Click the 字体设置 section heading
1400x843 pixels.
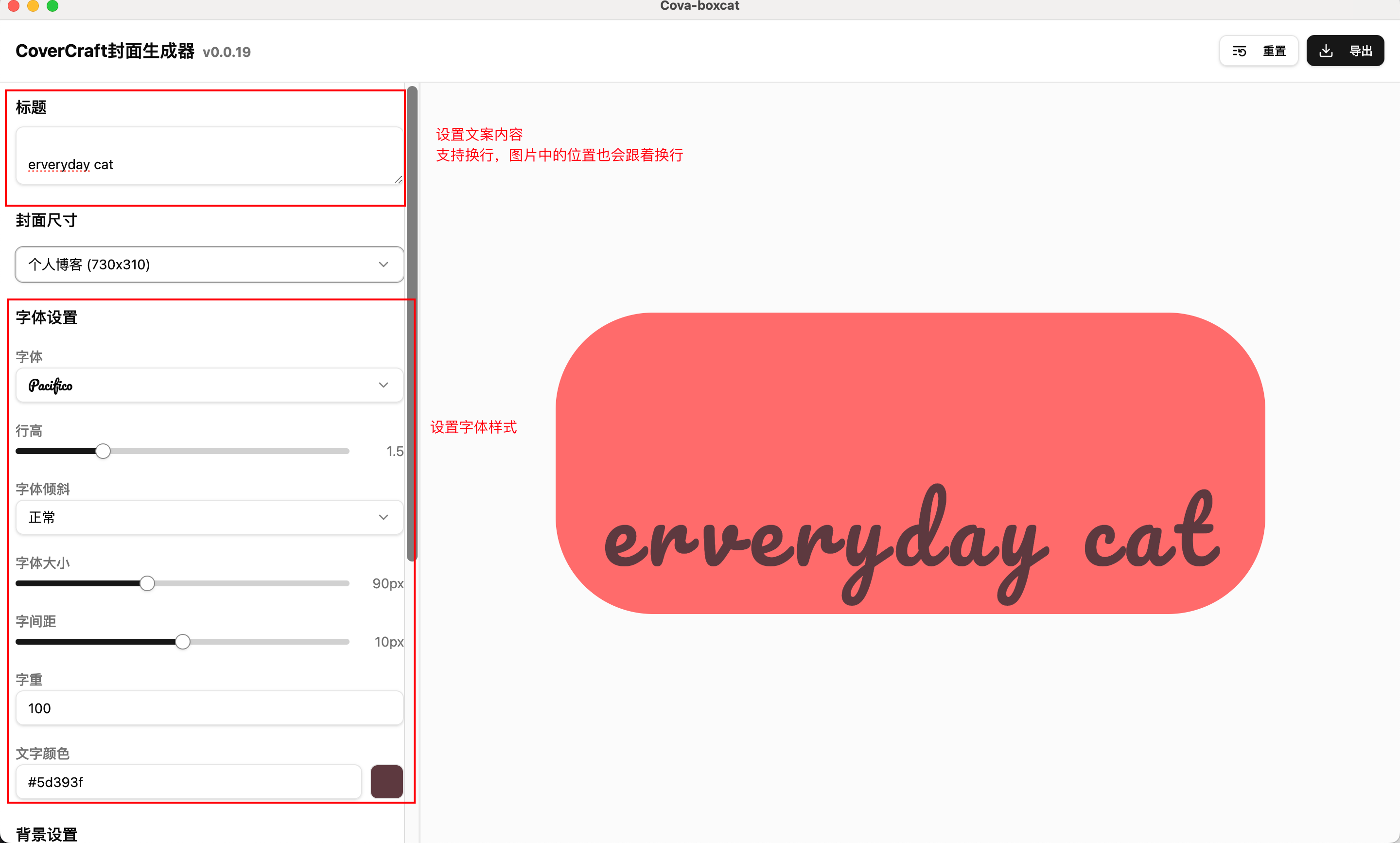pos(47,317)
